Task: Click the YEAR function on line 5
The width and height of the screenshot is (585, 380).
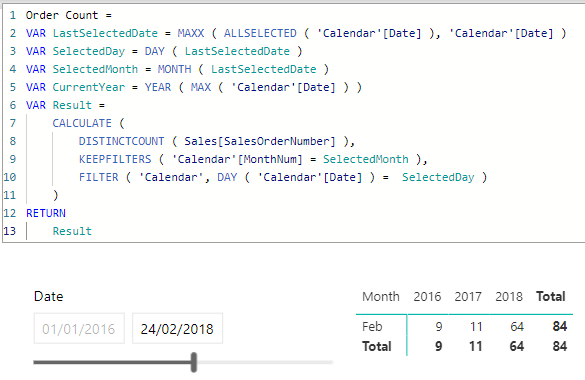Action: coord(158,87)
